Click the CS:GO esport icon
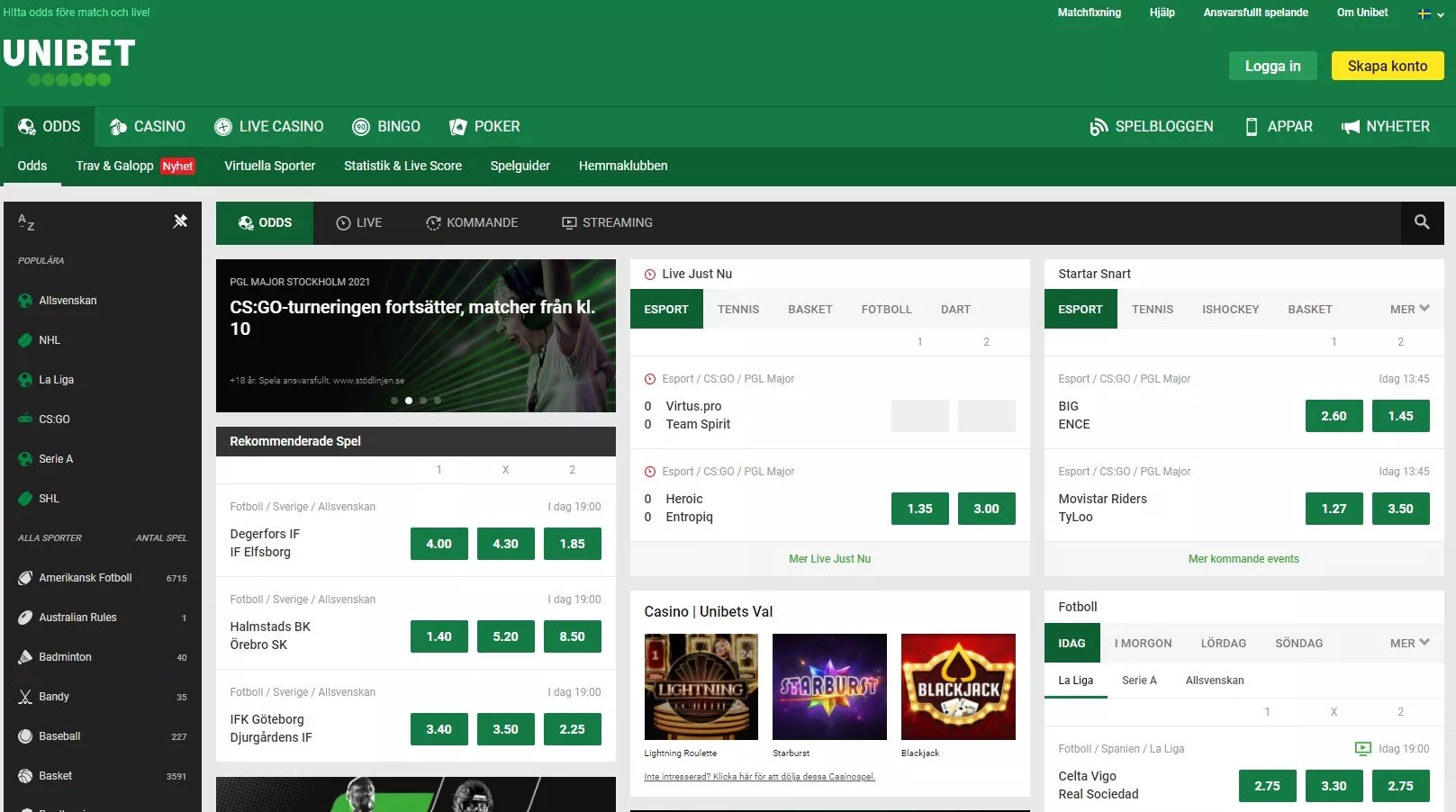The height and width of the screenshot is (812, 1456). click(25, 420)
